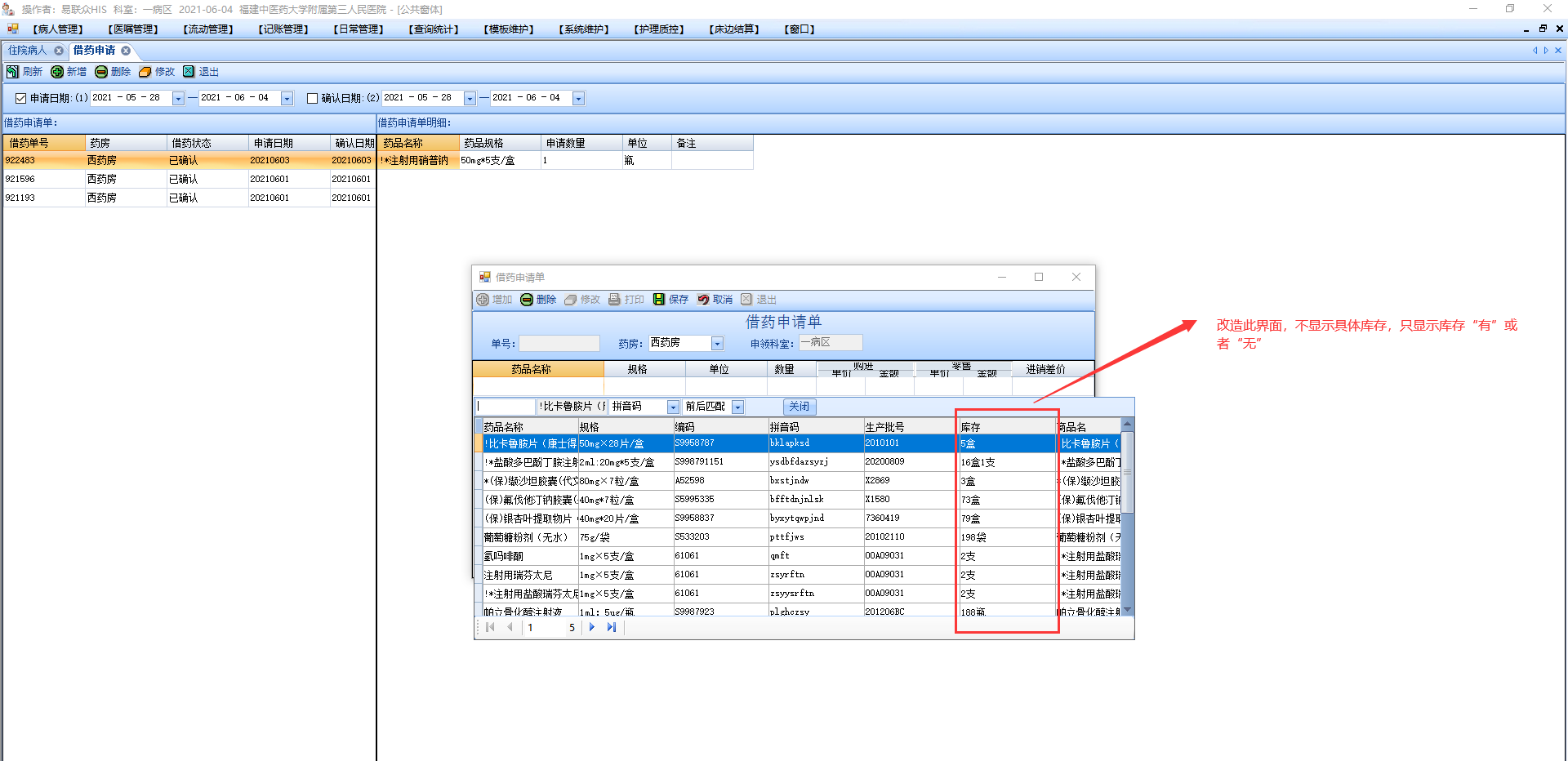Open the 确认日期 end date dropdown

pos(578,99)
